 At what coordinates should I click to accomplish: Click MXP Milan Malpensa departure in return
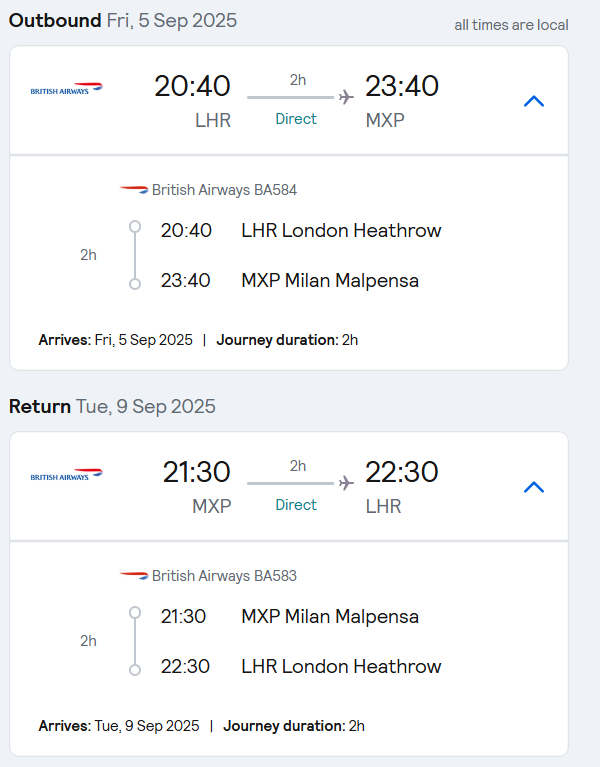click(x=330, y=616)
